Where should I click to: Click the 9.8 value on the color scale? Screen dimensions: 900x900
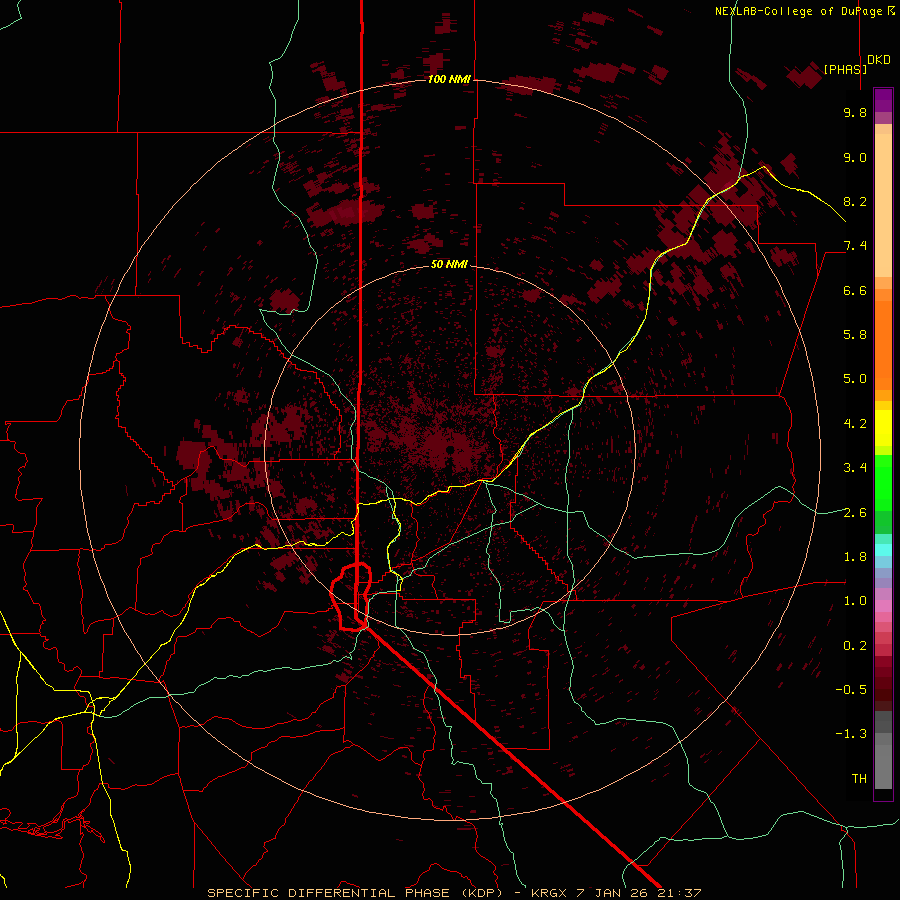coord(855,112)
